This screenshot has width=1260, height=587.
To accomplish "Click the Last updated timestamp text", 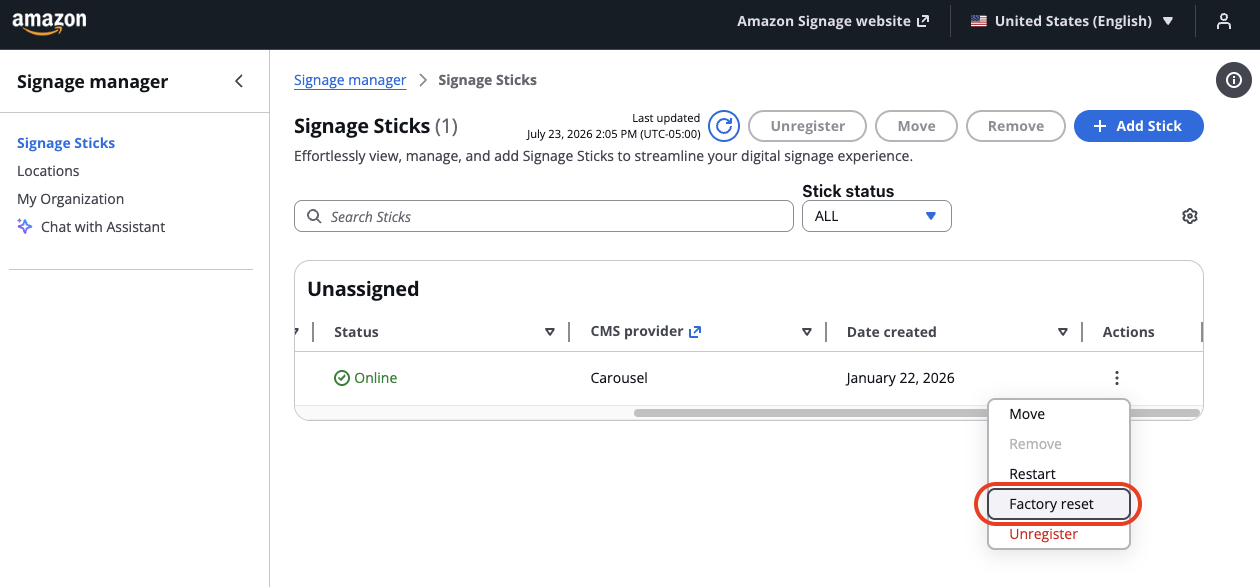I will coord(614,126).
